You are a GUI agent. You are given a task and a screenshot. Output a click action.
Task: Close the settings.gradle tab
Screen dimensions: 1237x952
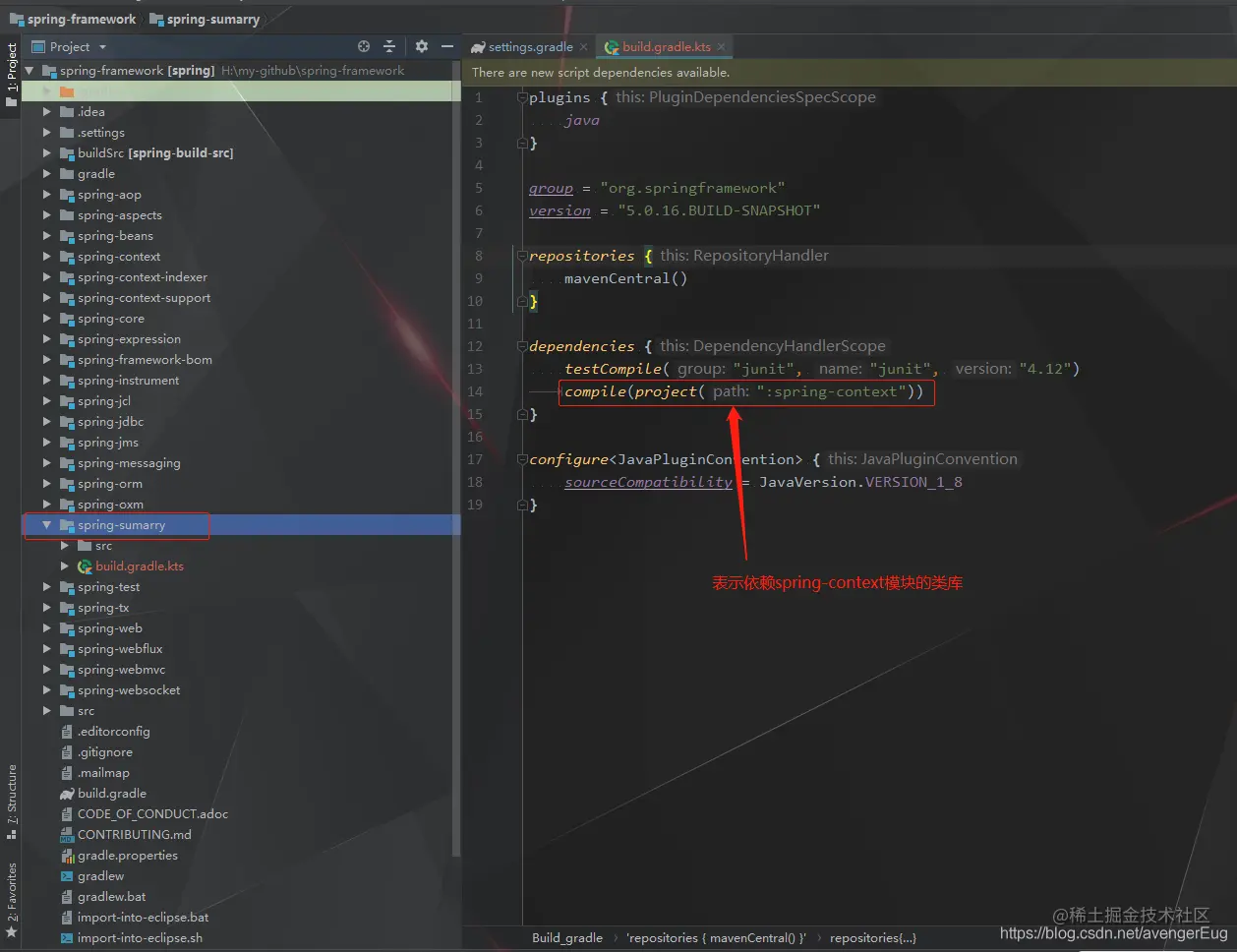click(583, 47)
